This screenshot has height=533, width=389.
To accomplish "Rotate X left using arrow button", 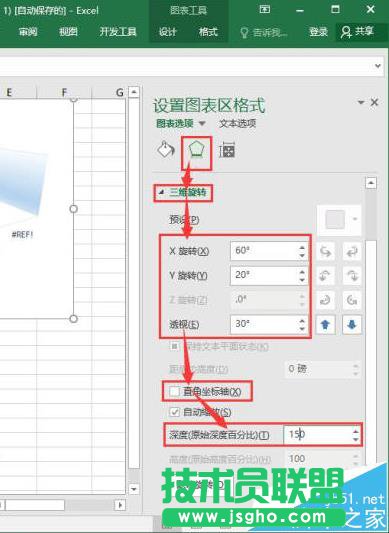I will pos(325,252).
